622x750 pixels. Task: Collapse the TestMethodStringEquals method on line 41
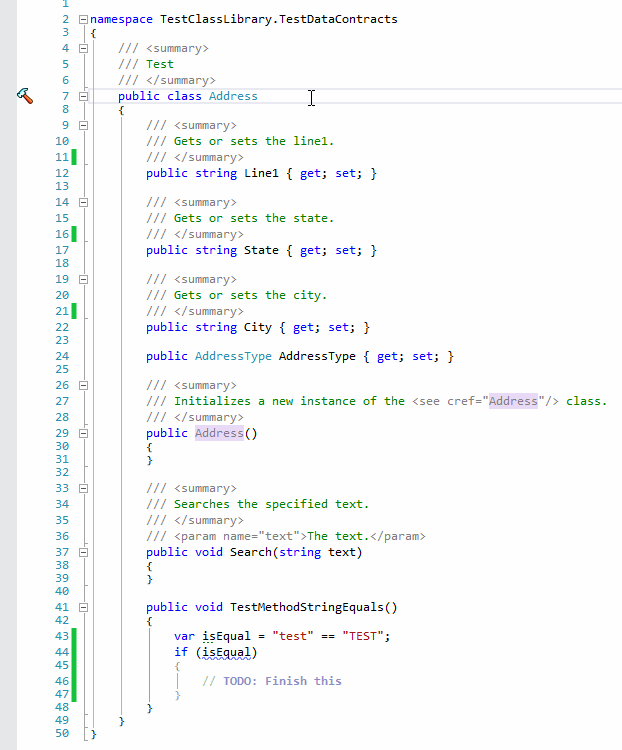pyautogui.click(x=83, y=607)
